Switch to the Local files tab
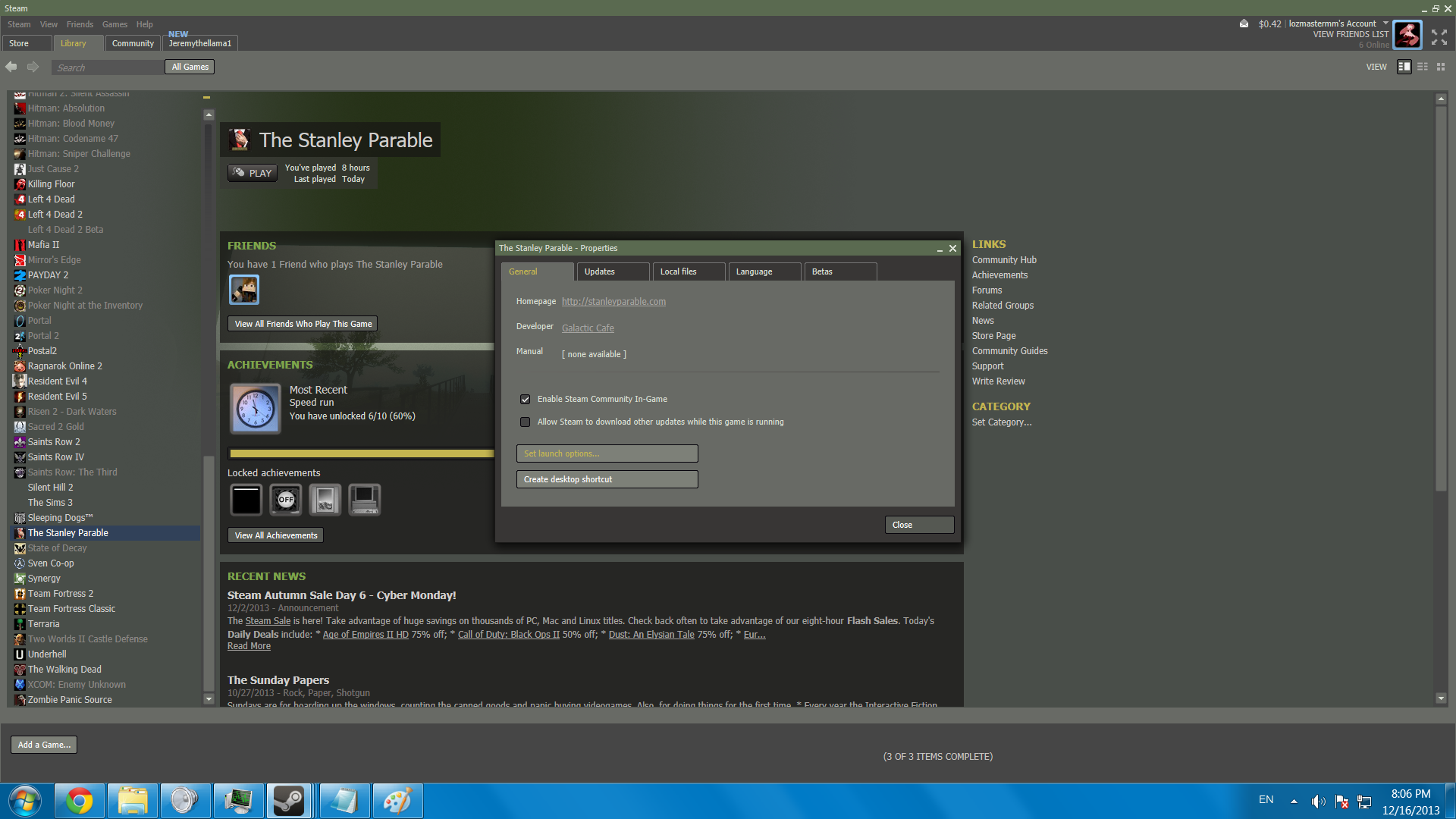Image resolution: width=1456 pixels, height=819 pixels. (x=678, y=271)
